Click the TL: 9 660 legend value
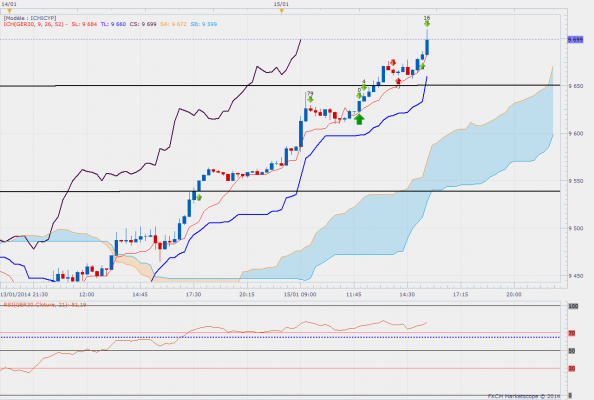Screen dimensions: 594x400 [x=113, y=24]
